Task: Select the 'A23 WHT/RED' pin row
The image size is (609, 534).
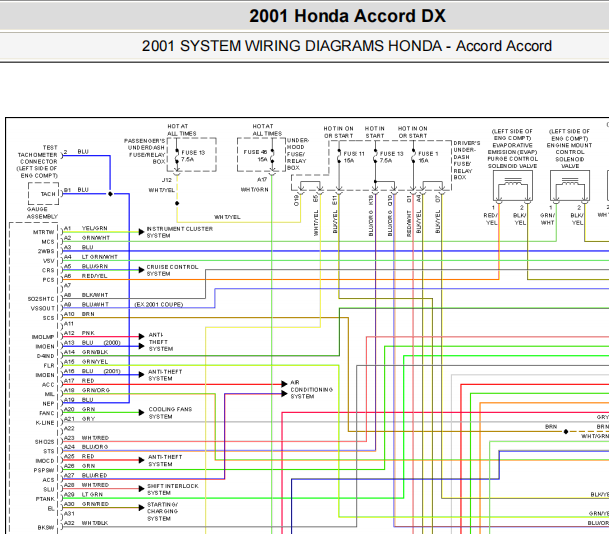Action: 86,438
